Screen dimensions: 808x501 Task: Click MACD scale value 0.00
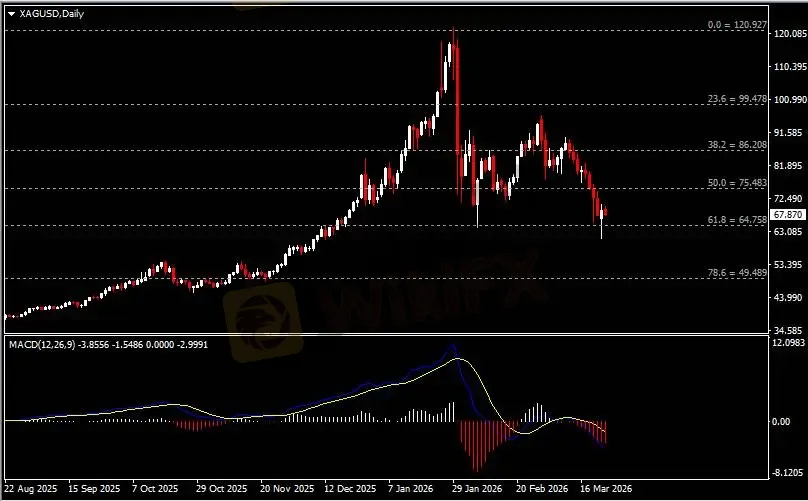coord(782,421)
